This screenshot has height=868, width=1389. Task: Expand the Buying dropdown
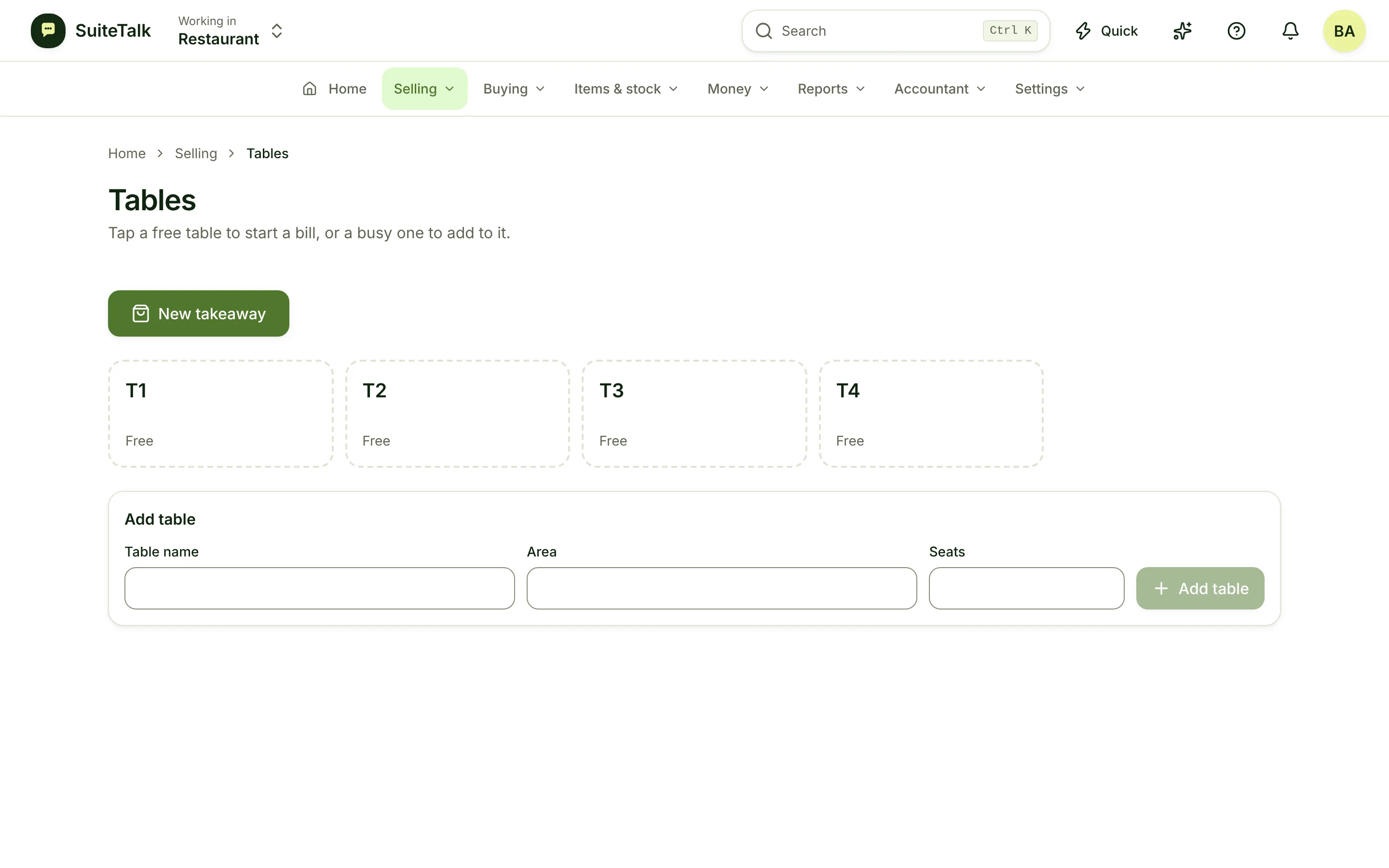(x=514, y=88)
